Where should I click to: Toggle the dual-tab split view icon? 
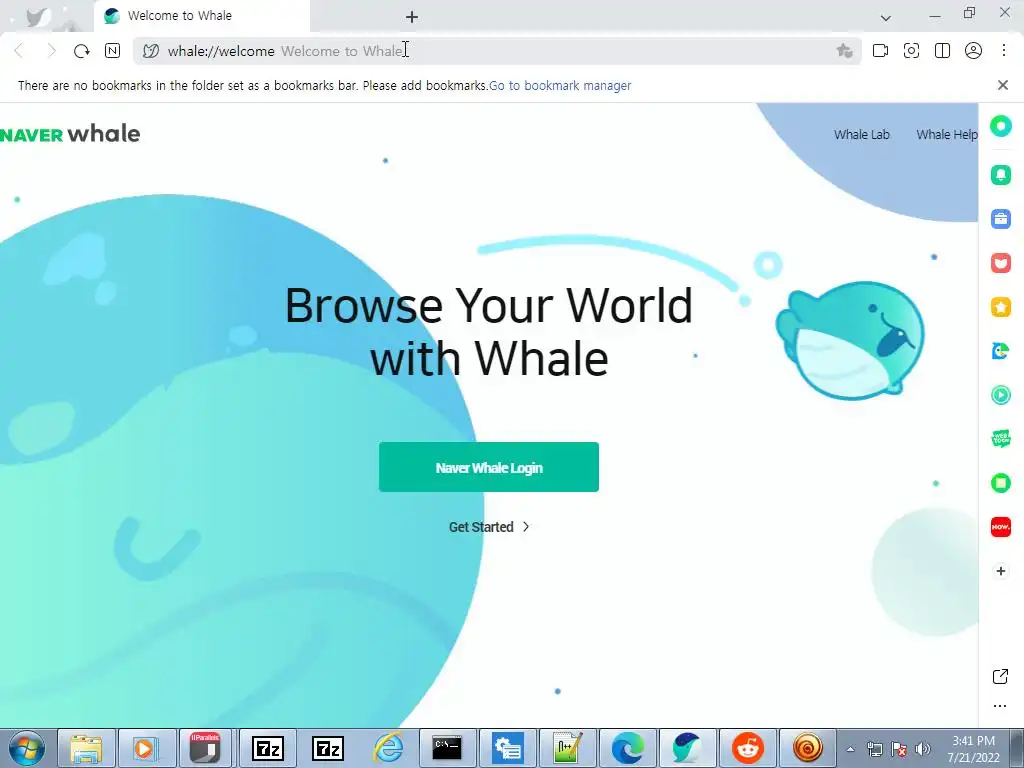942,51
